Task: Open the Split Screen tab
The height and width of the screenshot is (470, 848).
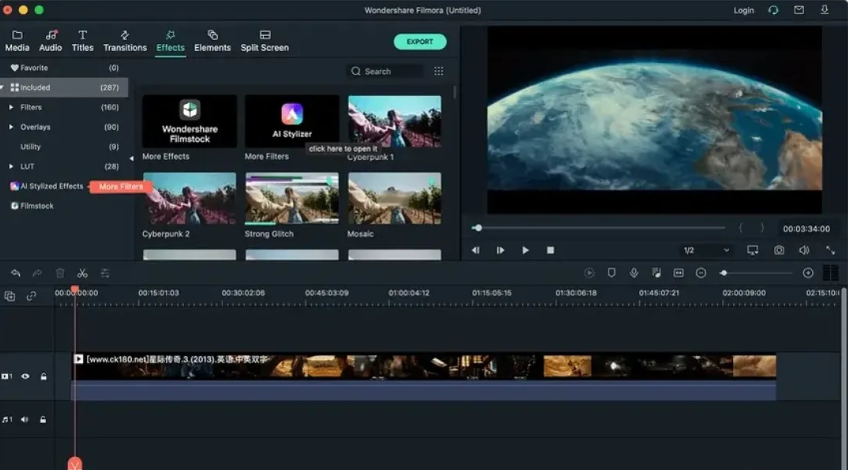Action: click(265, 41)
